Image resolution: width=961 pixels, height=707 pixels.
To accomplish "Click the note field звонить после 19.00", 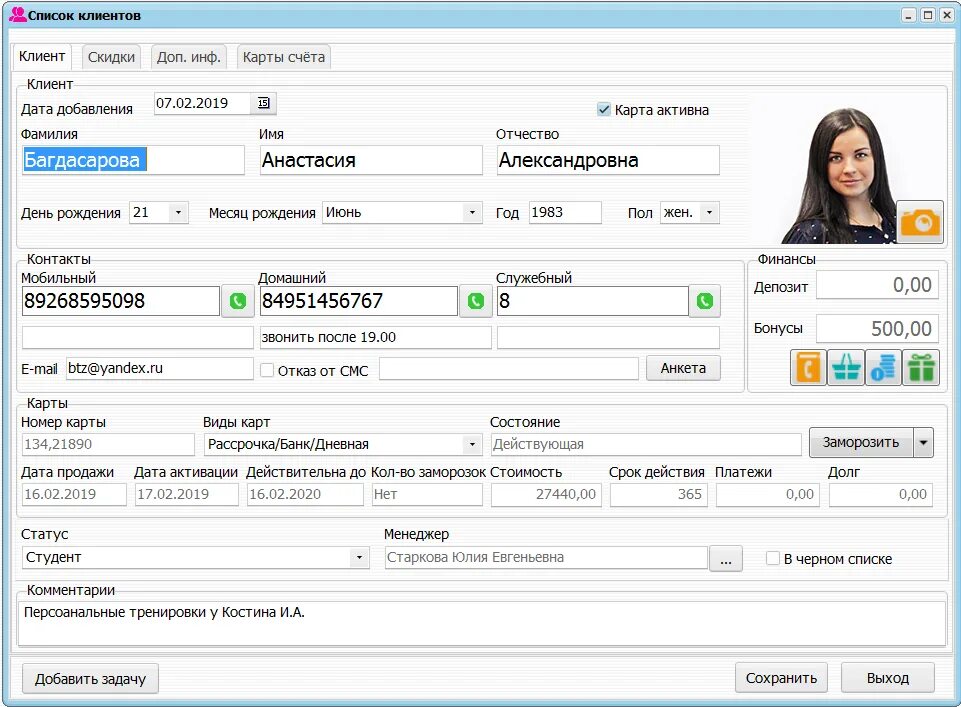I will click(x=376, y=338).
